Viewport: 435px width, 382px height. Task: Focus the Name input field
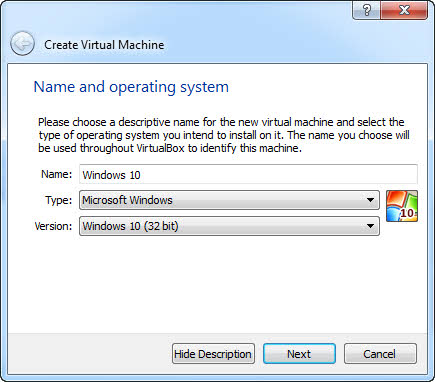(x=248, y=174)
